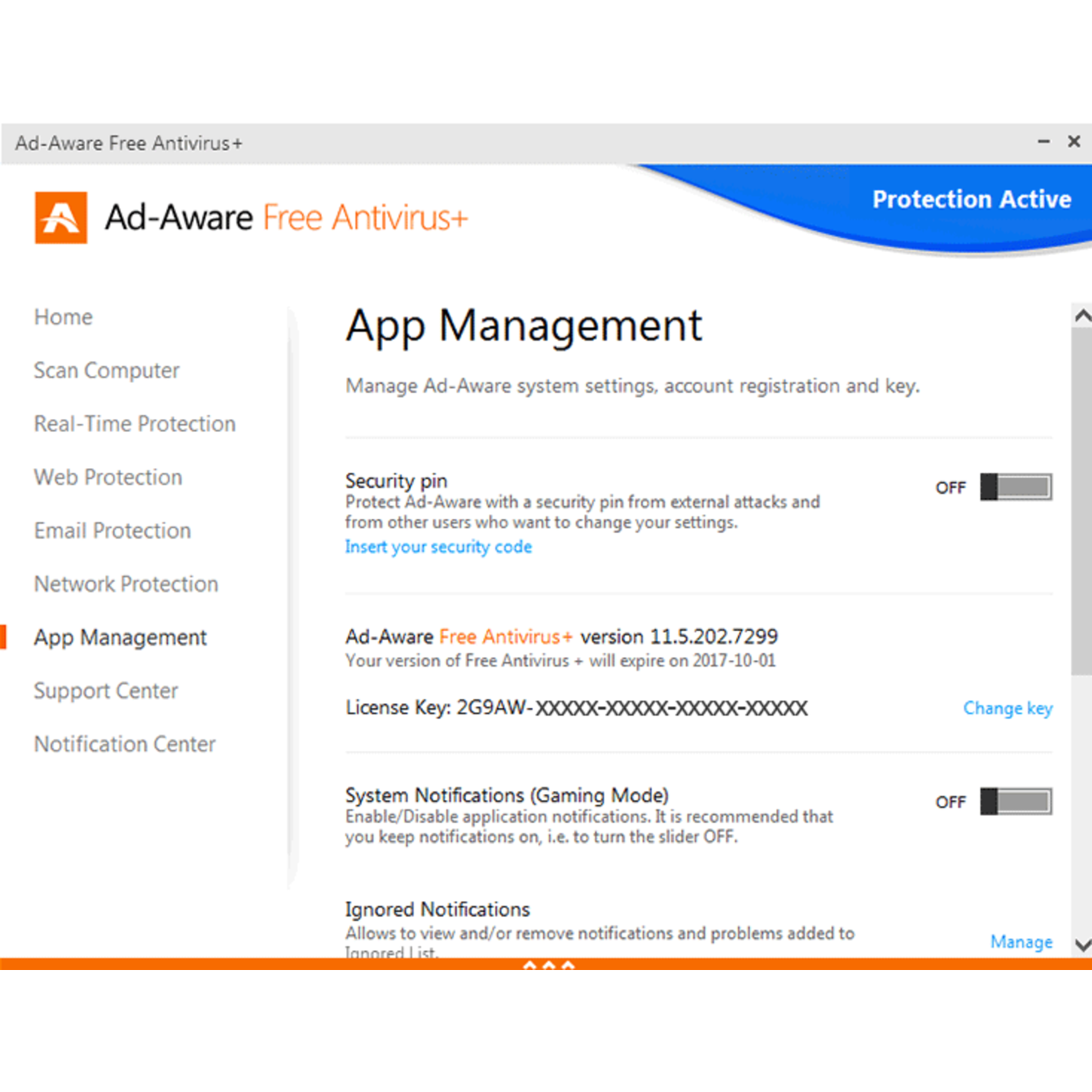
Task: Click the version 11.5.202.7299 text
Action: tap(679, 636)
